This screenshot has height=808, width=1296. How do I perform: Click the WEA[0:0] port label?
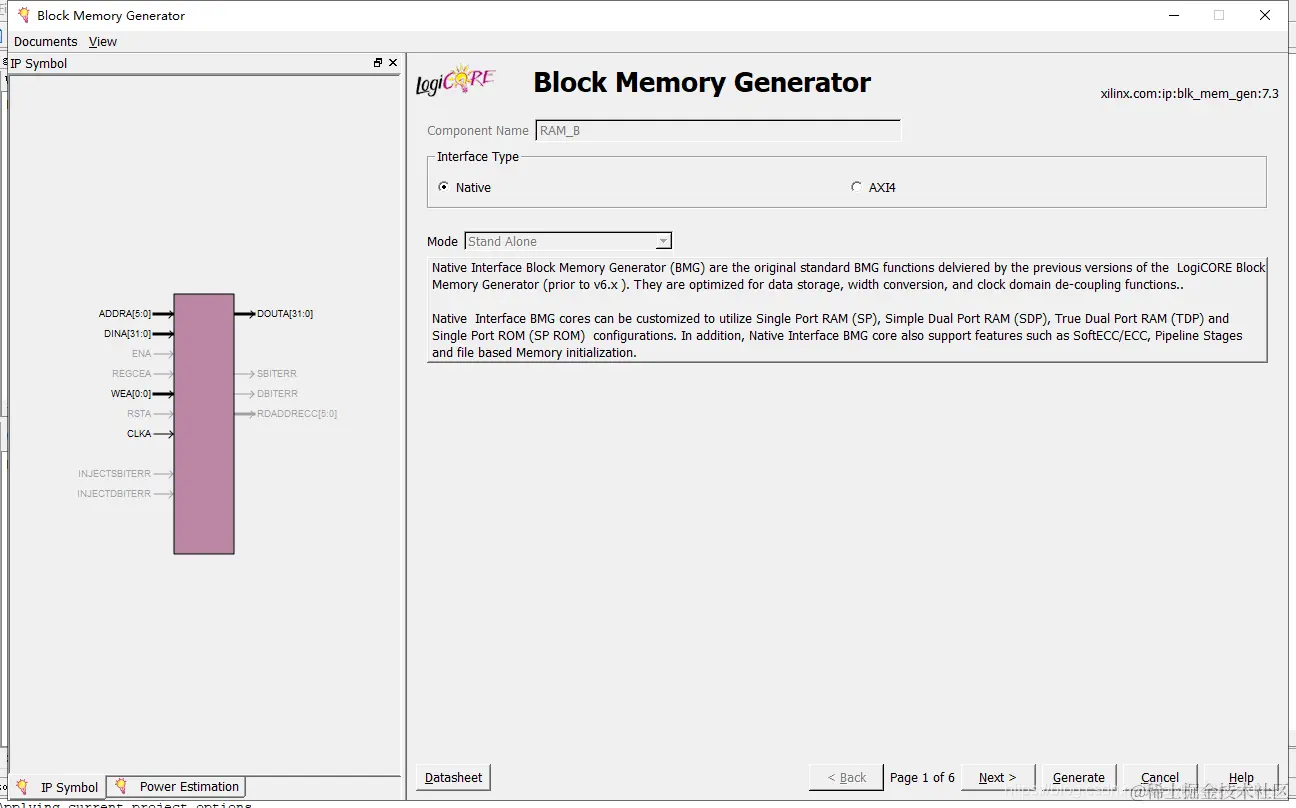(x=131, y=394)
